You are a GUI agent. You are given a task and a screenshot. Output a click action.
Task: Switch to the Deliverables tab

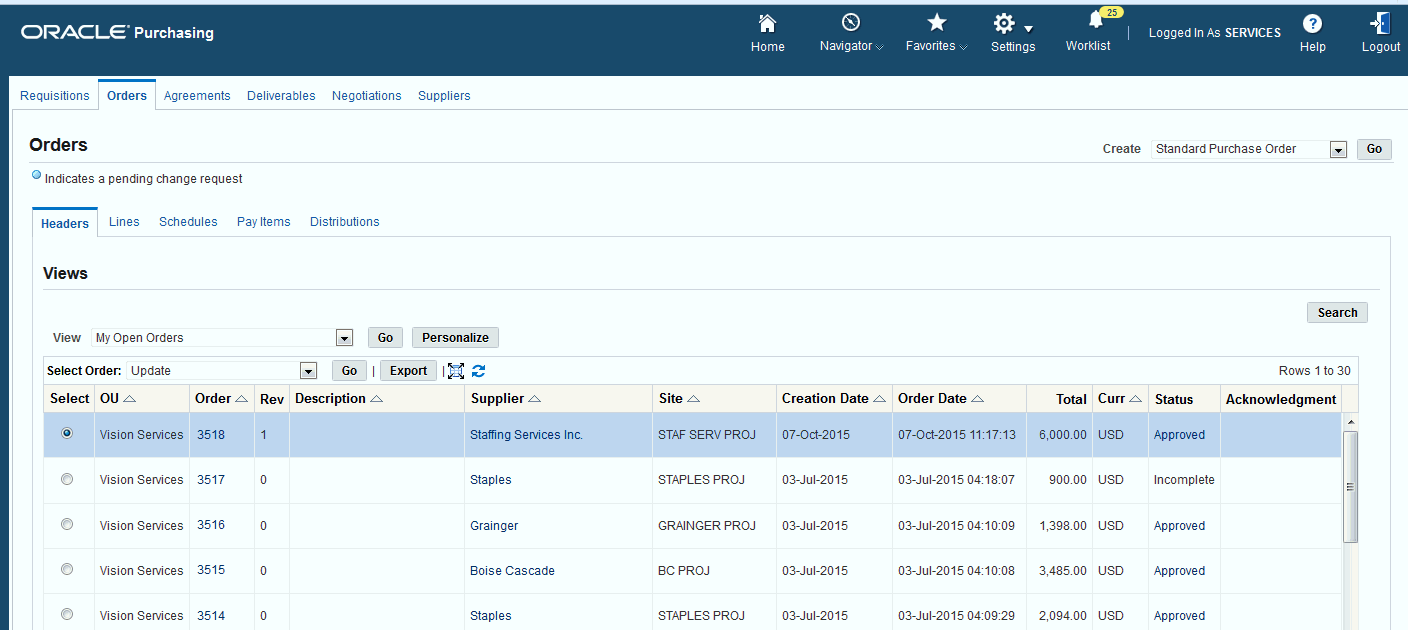[x=281, y=96]
